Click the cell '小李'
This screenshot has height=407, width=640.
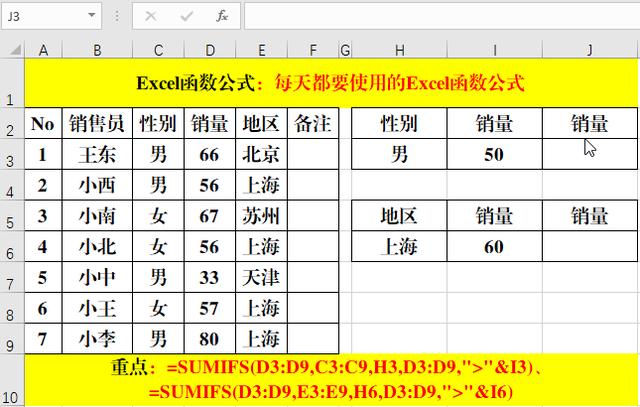pyautogui.click(x=97, y=339)
